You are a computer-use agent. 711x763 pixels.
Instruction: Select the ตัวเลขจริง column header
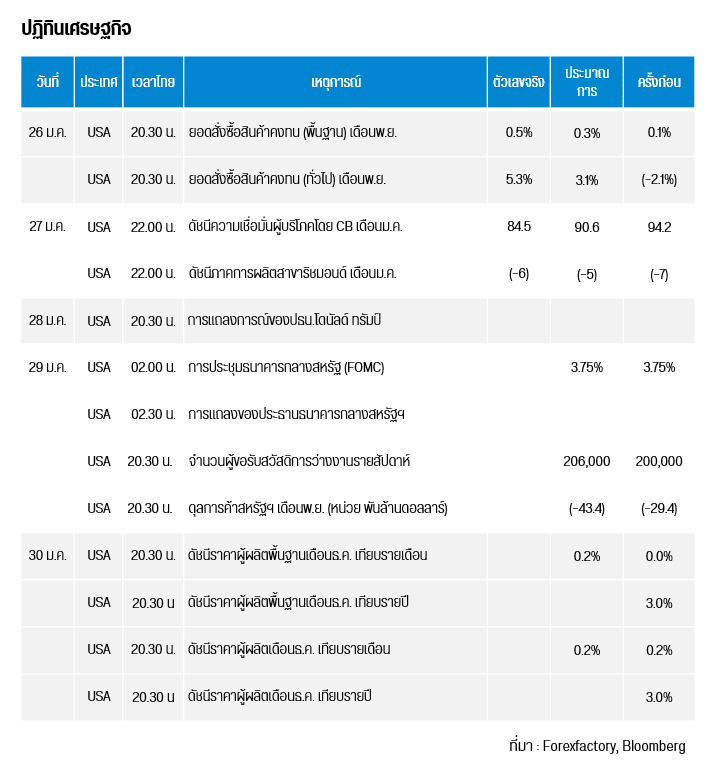(519, 82)
